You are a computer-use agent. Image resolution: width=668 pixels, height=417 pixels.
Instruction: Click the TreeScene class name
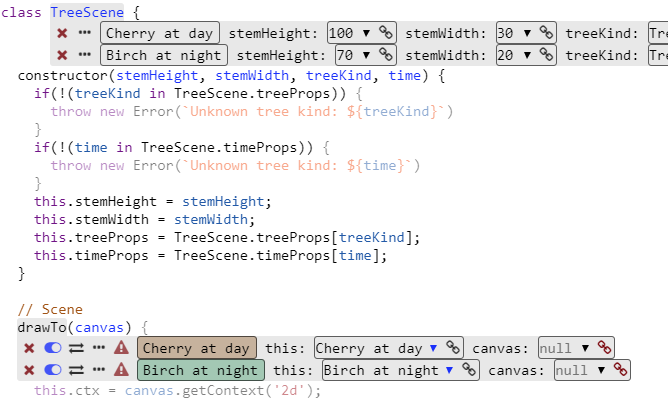point(87,11)
